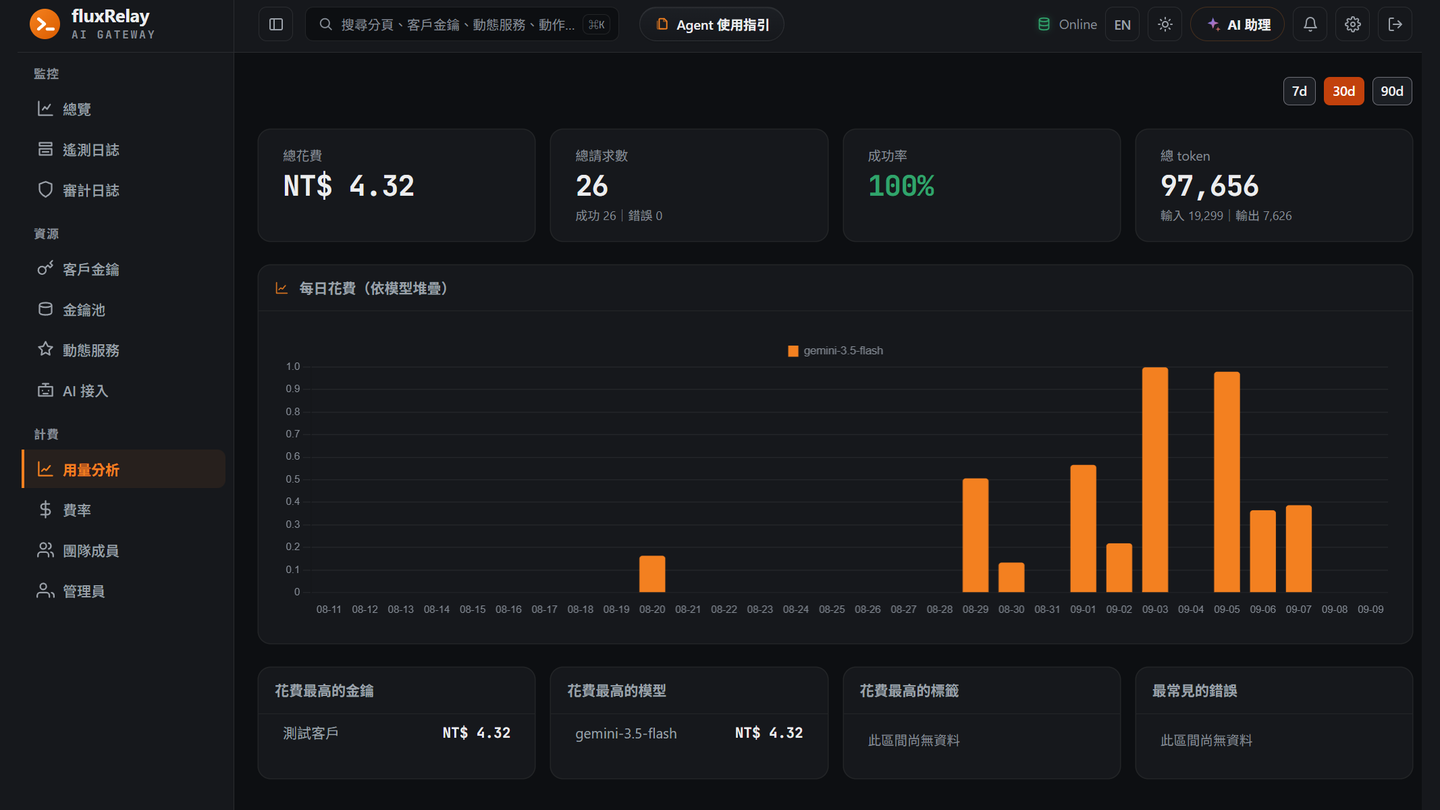The width and height of the screenshot is (1440, 810).
Task: Open 管理員 in sidebar
Action: click(x=123, y=591)
